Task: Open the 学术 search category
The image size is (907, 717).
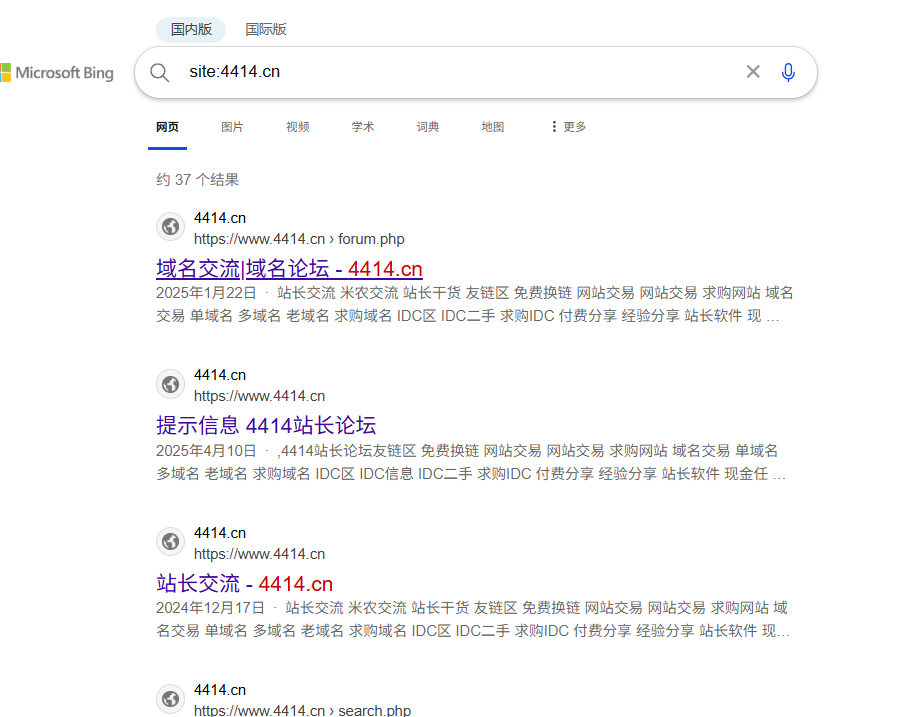Action: [x=362, y=127]
